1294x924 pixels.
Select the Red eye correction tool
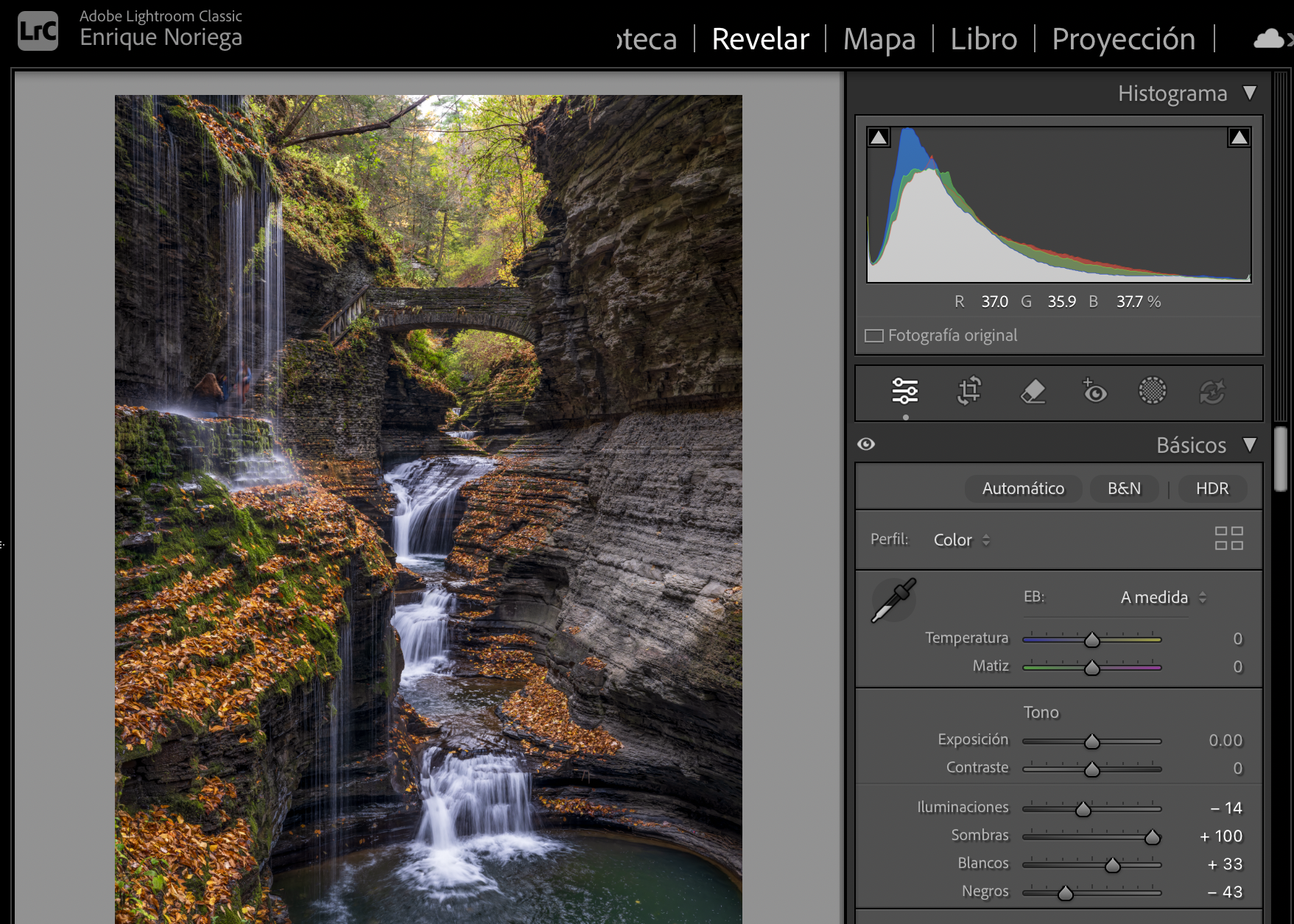(x=1094, y=391)
